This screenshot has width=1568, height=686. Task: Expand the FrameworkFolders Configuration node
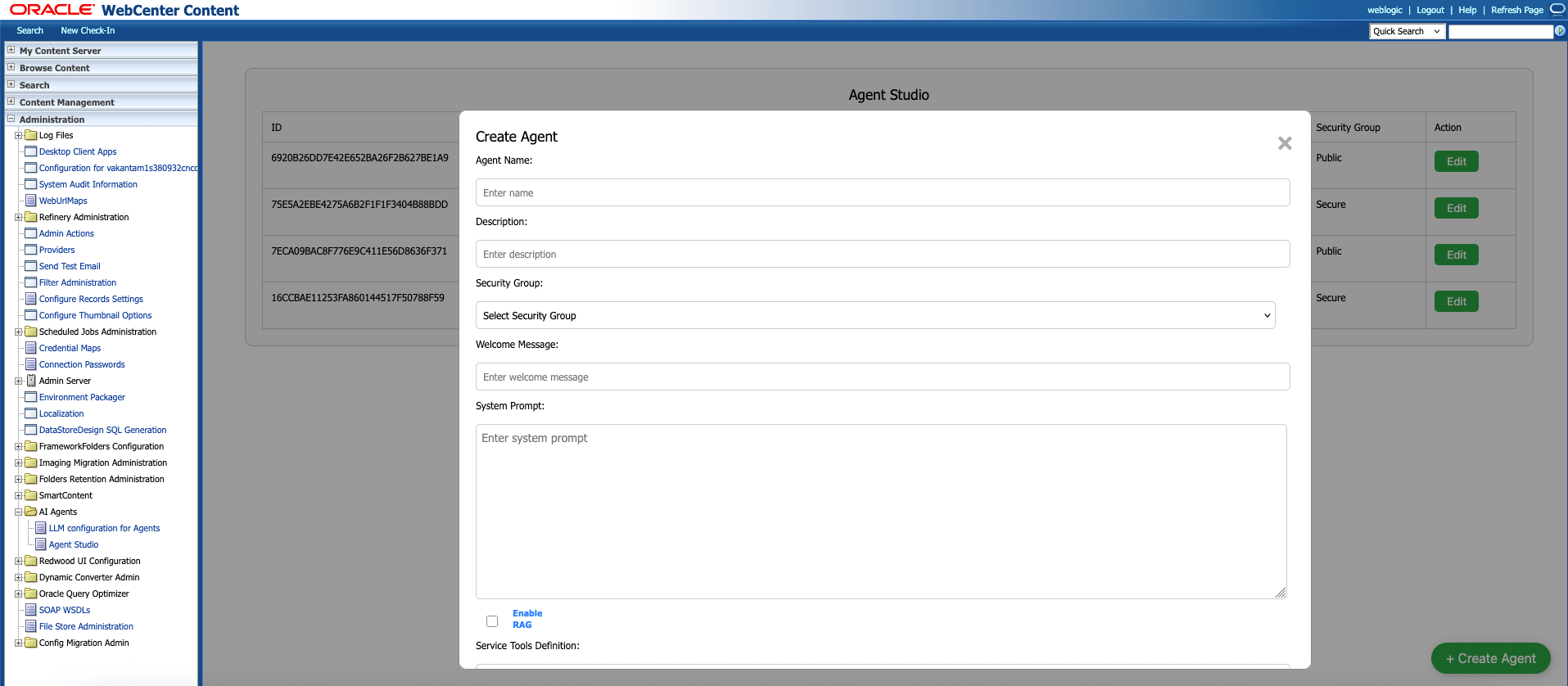click(18, 446)
